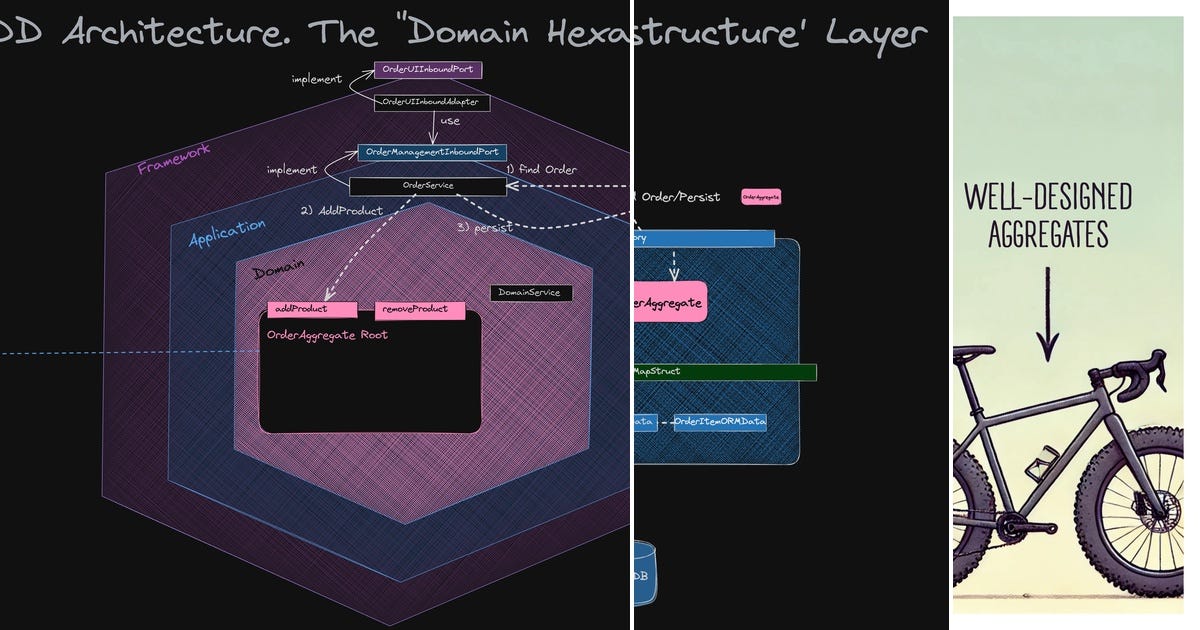Click the Framework layer label

click(x=174, y=158)
